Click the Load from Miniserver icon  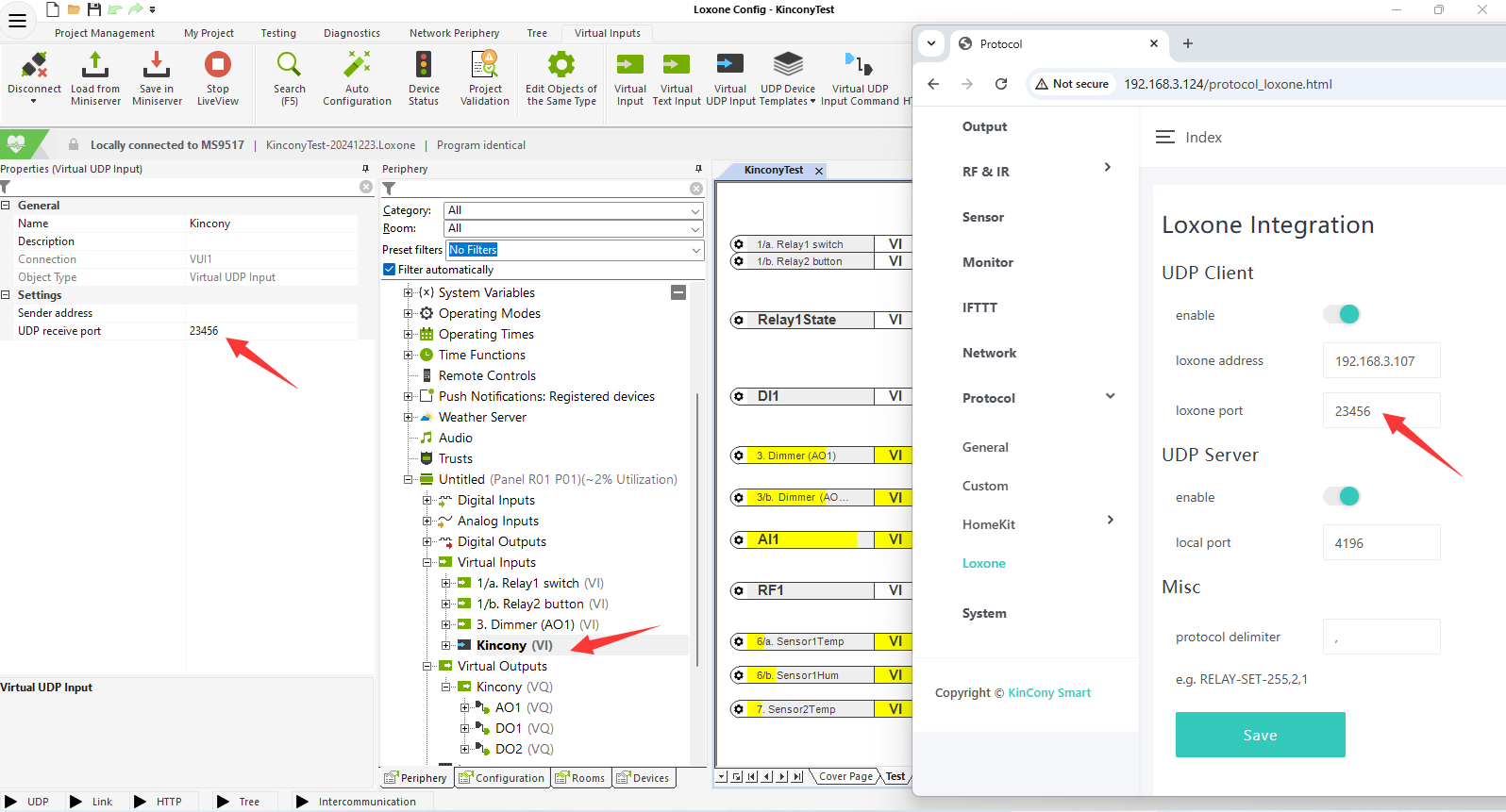point(95,66)
